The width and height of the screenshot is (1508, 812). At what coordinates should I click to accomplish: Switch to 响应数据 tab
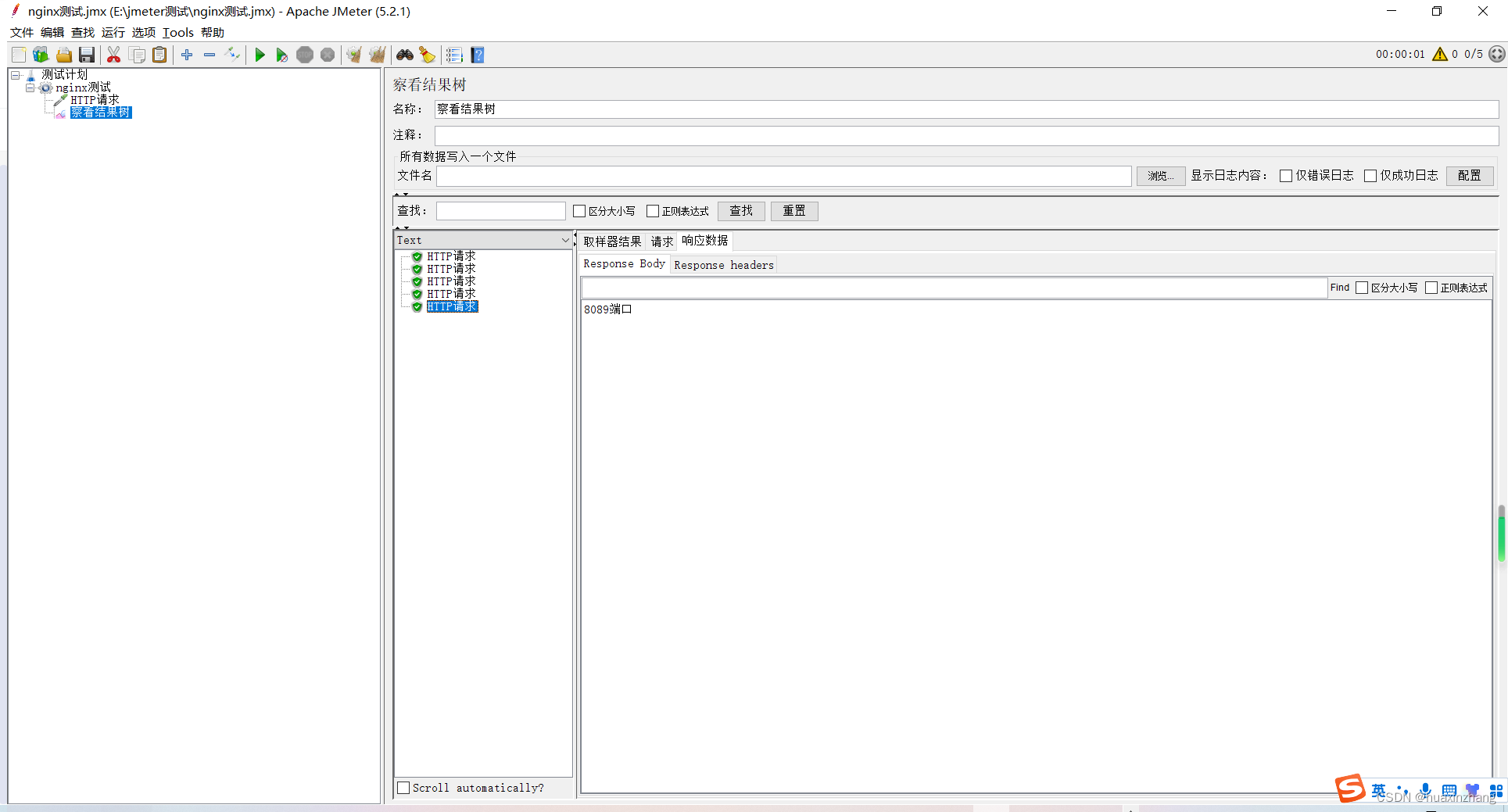[705, 241]
